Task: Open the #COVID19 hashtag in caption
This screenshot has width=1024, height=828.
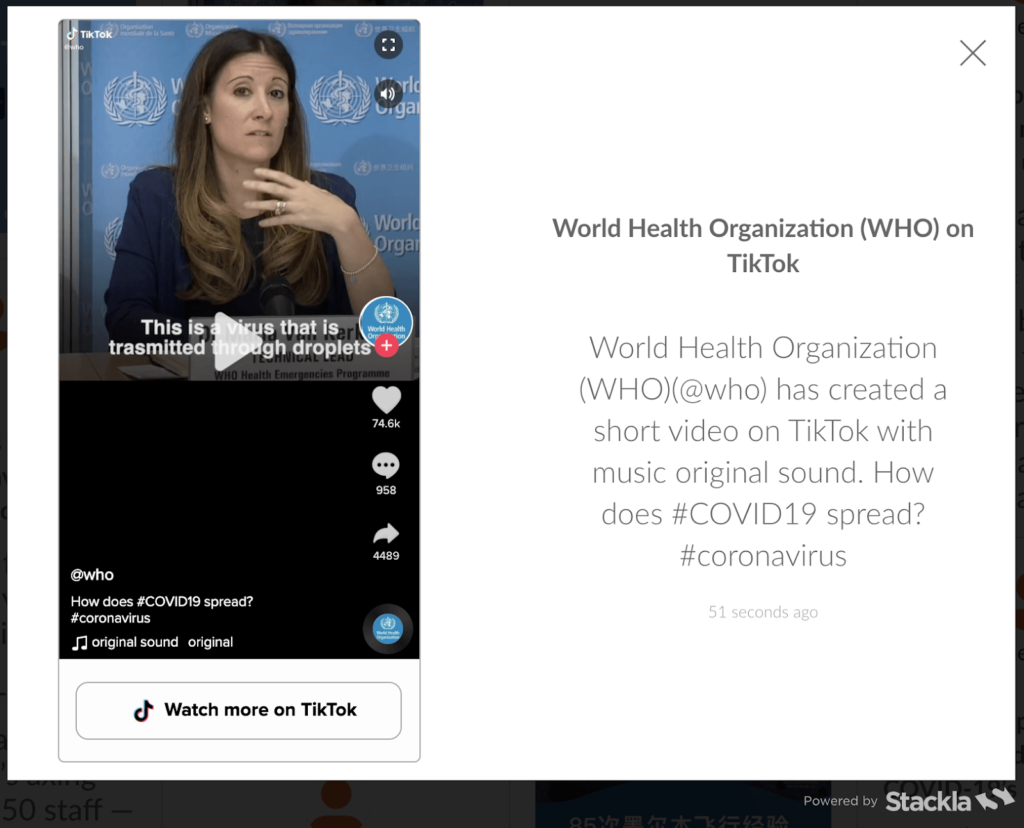Action: [168, 601]
